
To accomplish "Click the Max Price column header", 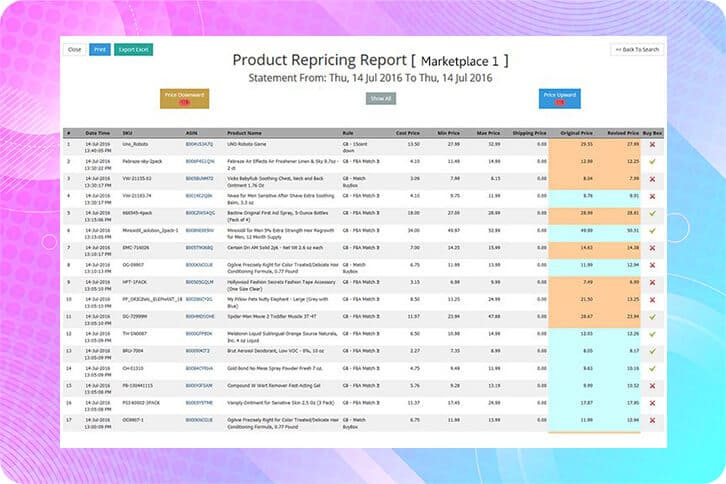I will pos(488,133).
